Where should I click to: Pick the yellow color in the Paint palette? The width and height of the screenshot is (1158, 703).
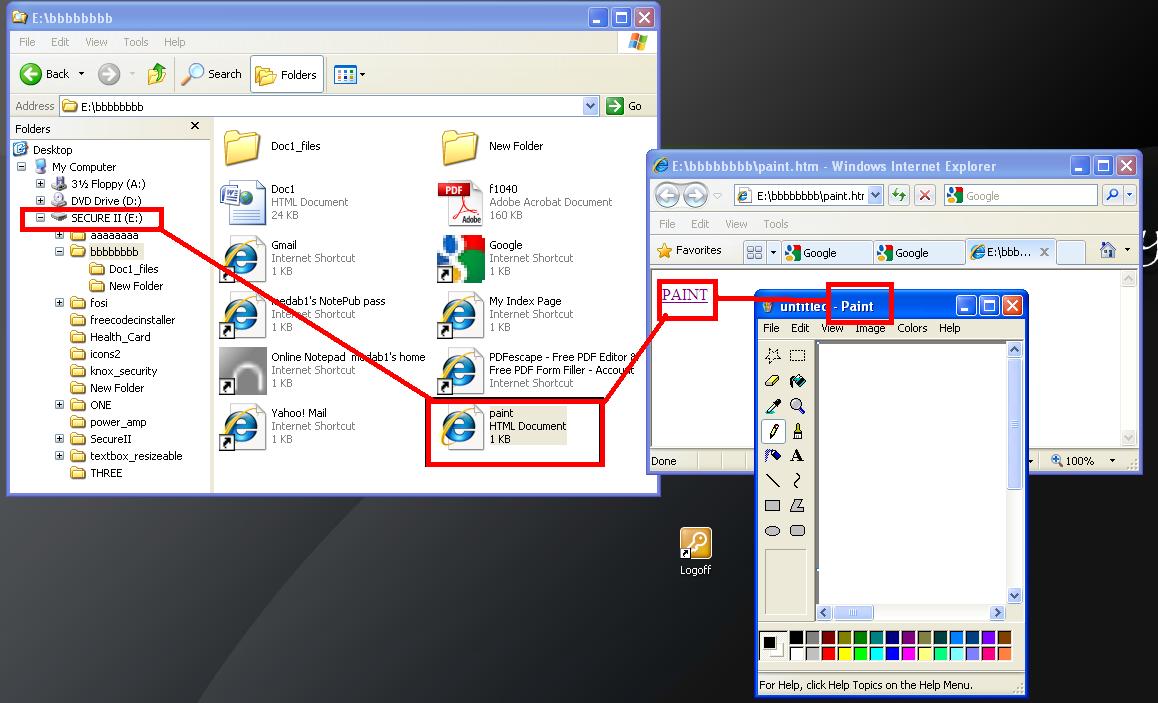[x=845, y=654]
